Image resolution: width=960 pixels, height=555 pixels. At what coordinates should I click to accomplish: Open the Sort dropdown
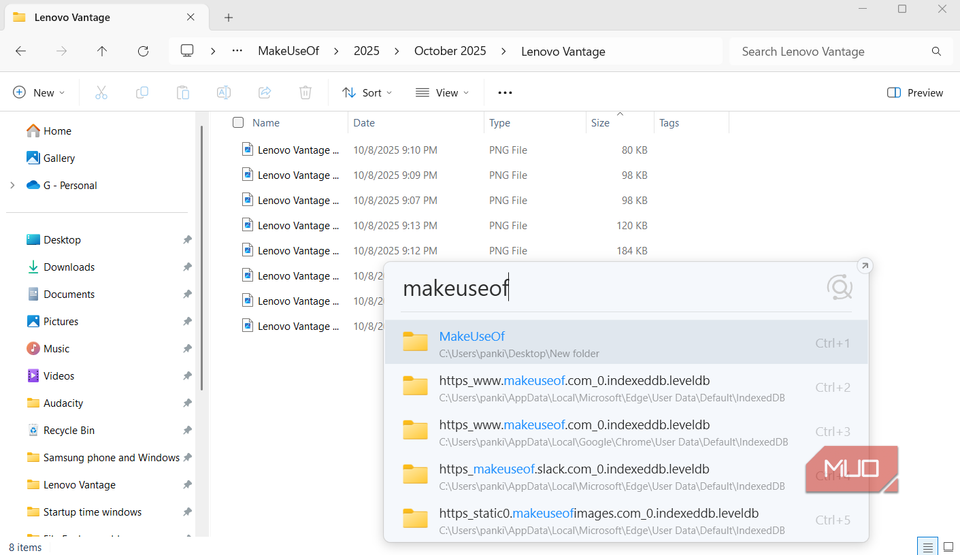coord(367,92)
